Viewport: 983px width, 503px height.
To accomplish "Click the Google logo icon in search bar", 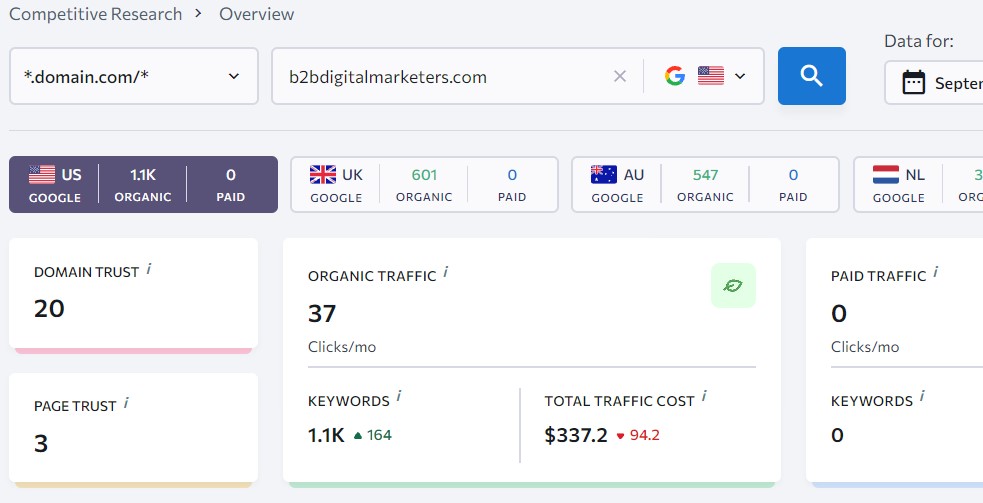I will (675, 76).
